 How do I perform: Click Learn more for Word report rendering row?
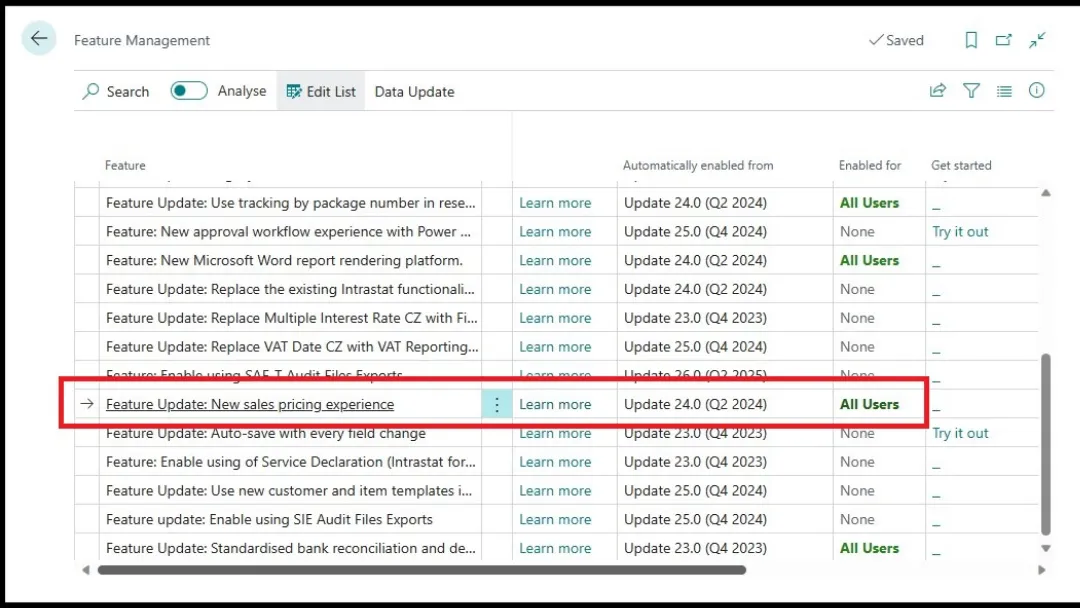coord(555,261)
